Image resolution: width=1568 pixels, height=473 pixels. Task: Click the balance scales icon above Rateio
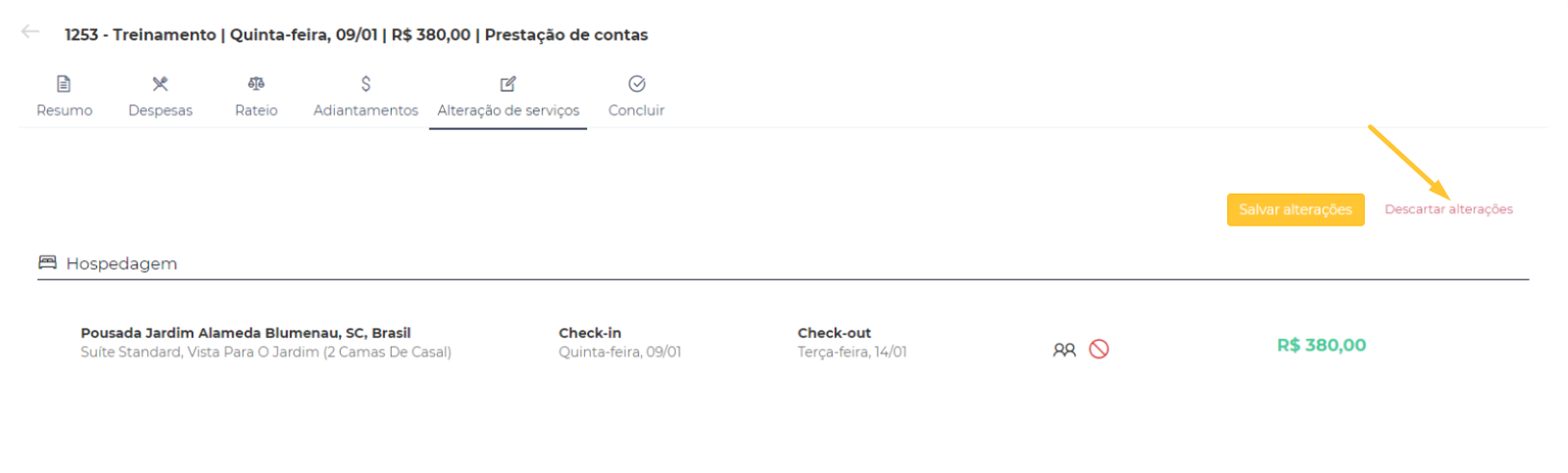(256, 84)
